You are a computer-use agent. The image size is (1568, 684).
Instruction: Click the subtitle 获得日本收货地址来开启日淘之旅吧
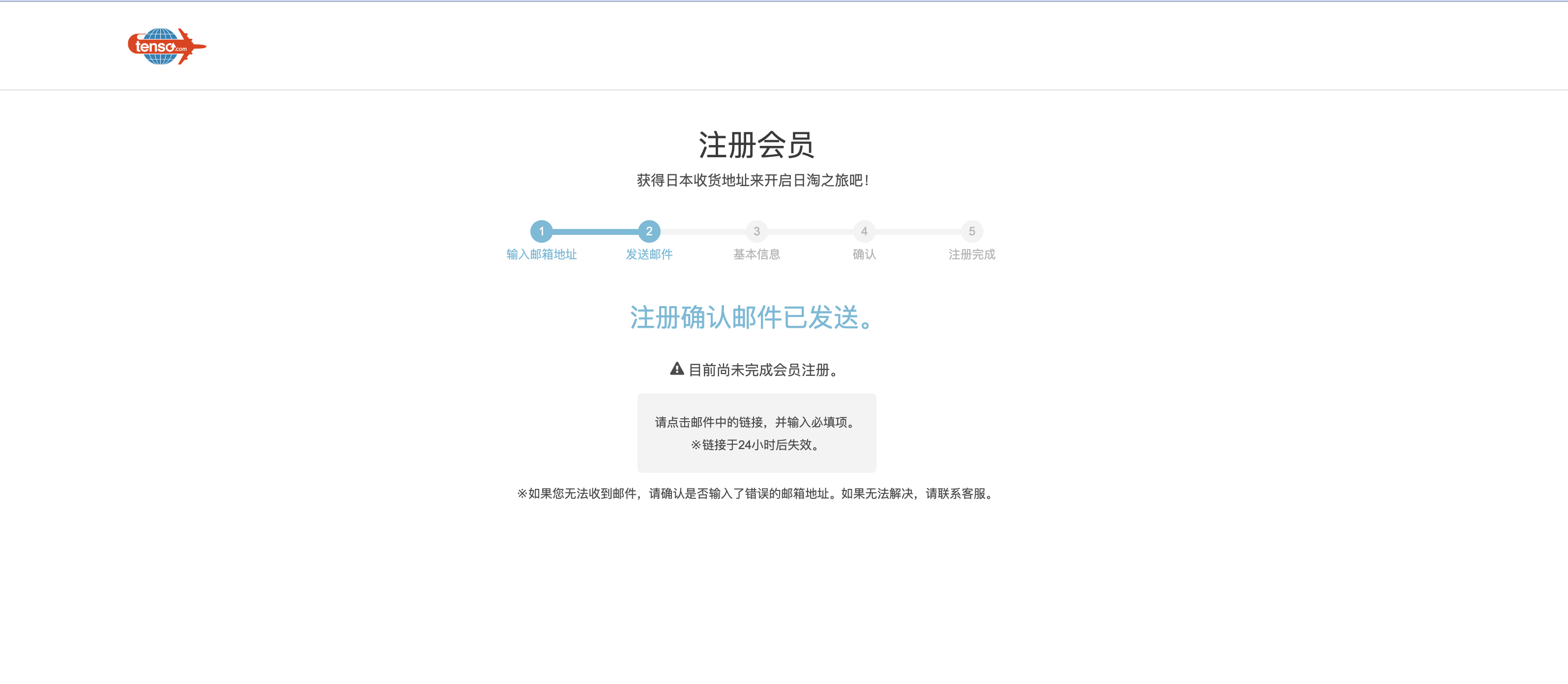[753, 181]
